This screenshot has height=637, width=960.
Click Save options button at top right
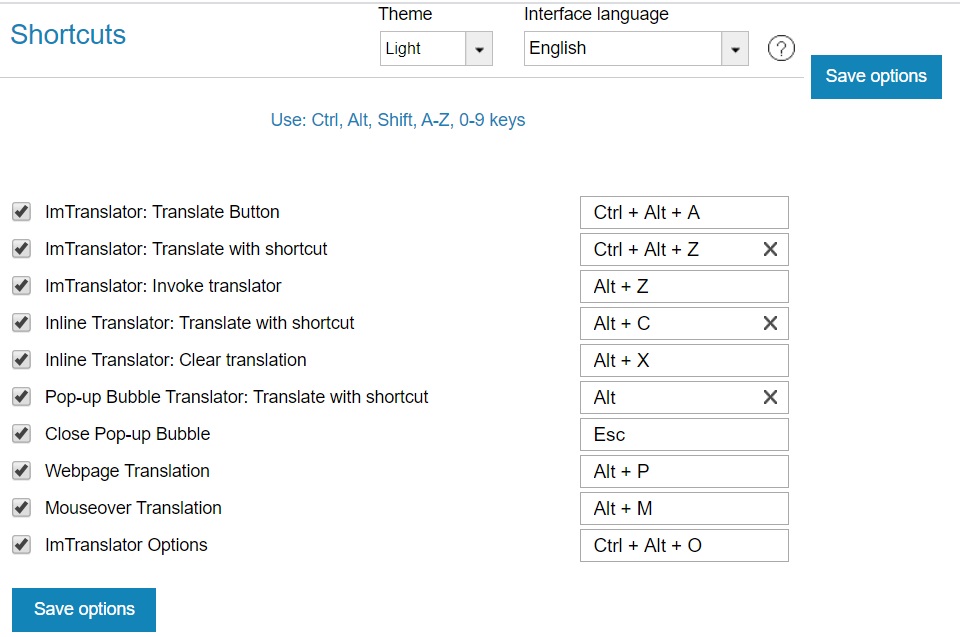(x=876, y=77)
